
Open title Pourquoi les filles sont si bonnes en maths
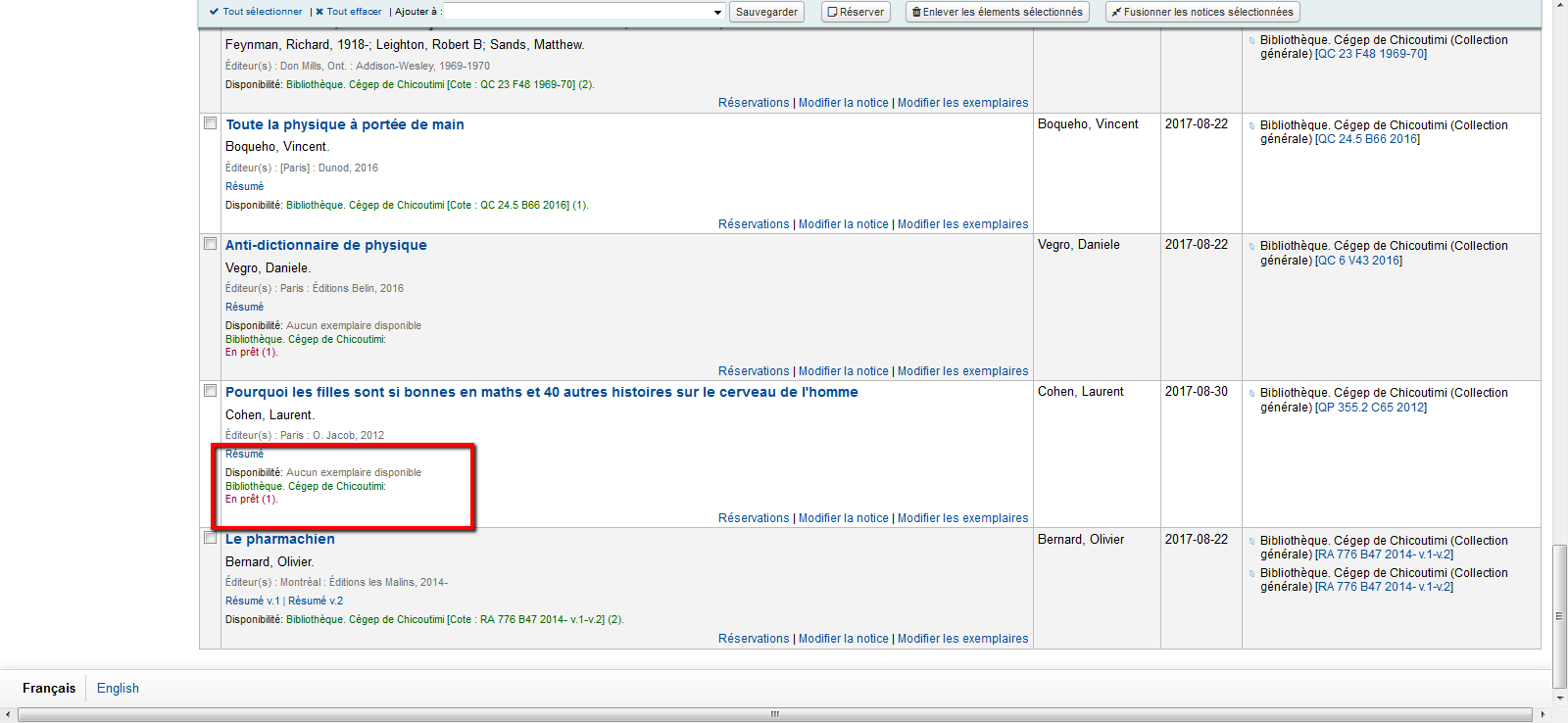click(x=542, y=392)
